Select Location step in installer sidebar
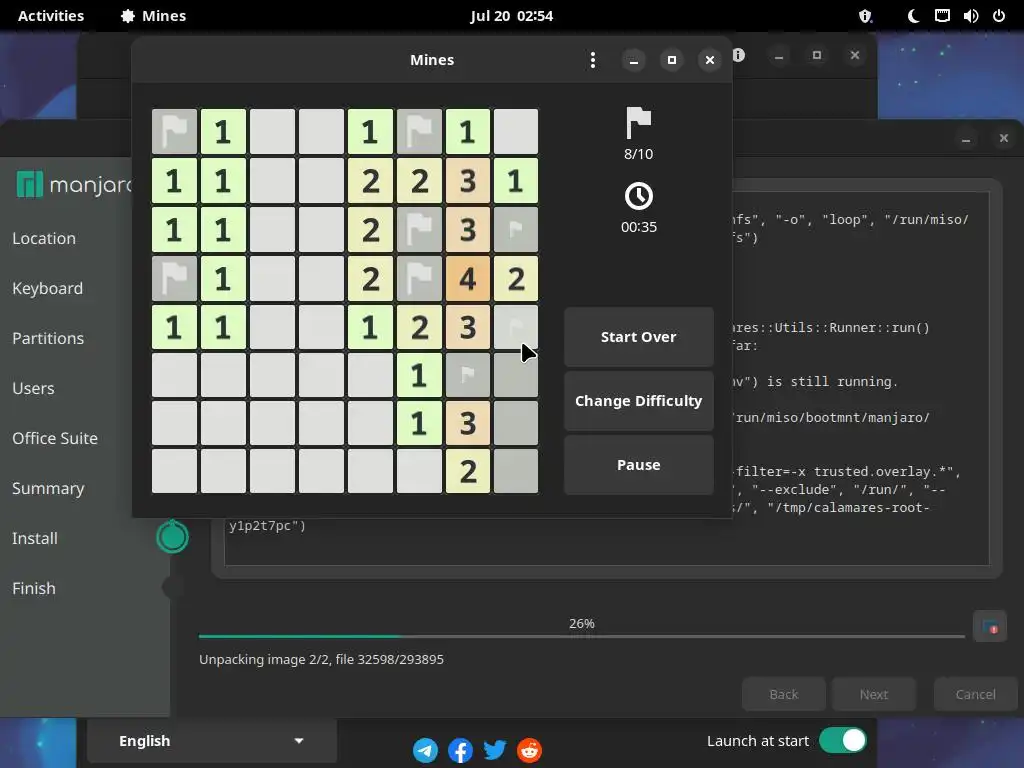 (x=44, y=238)
